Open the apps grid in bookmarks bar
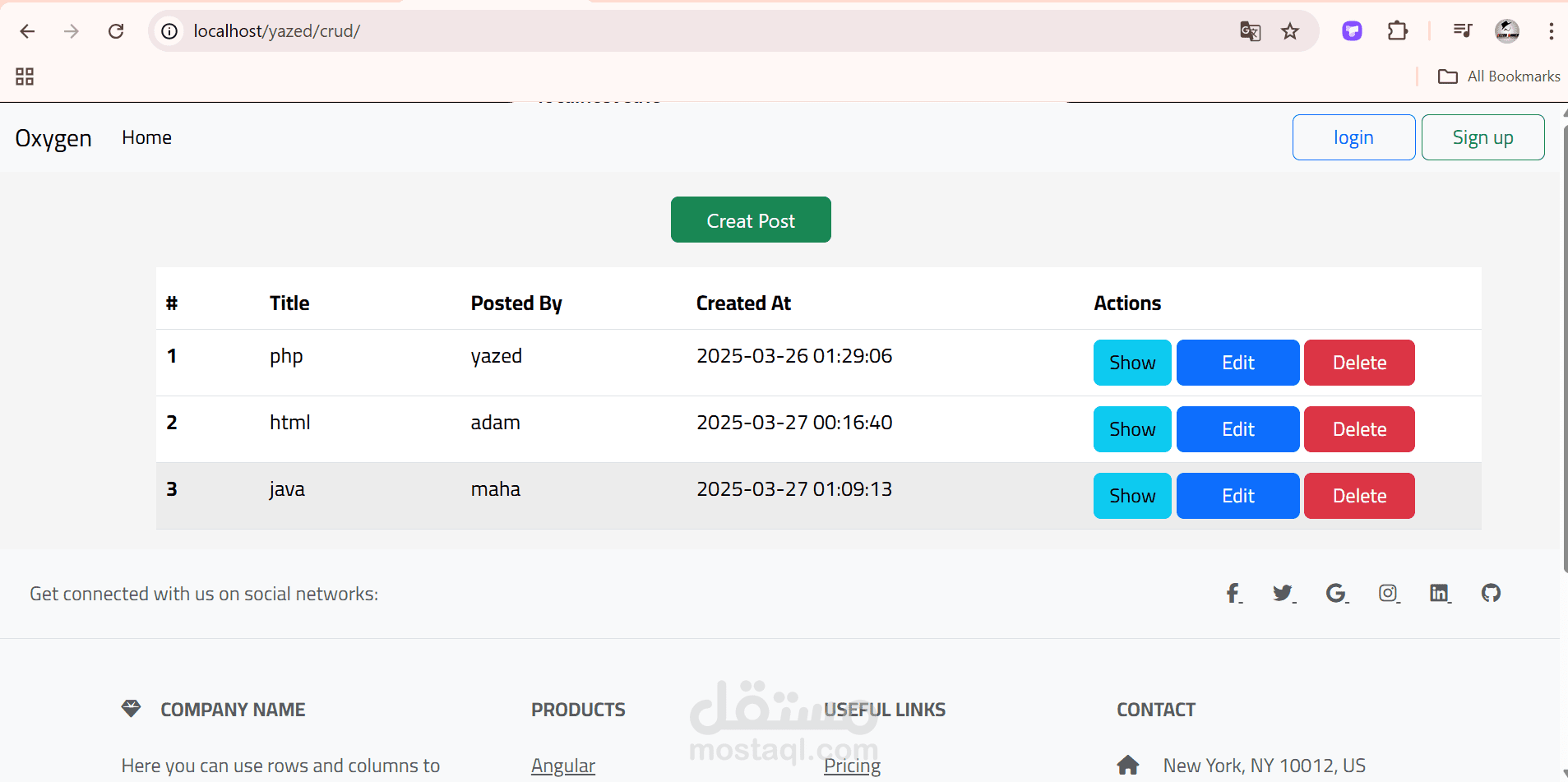 [25, 76]
